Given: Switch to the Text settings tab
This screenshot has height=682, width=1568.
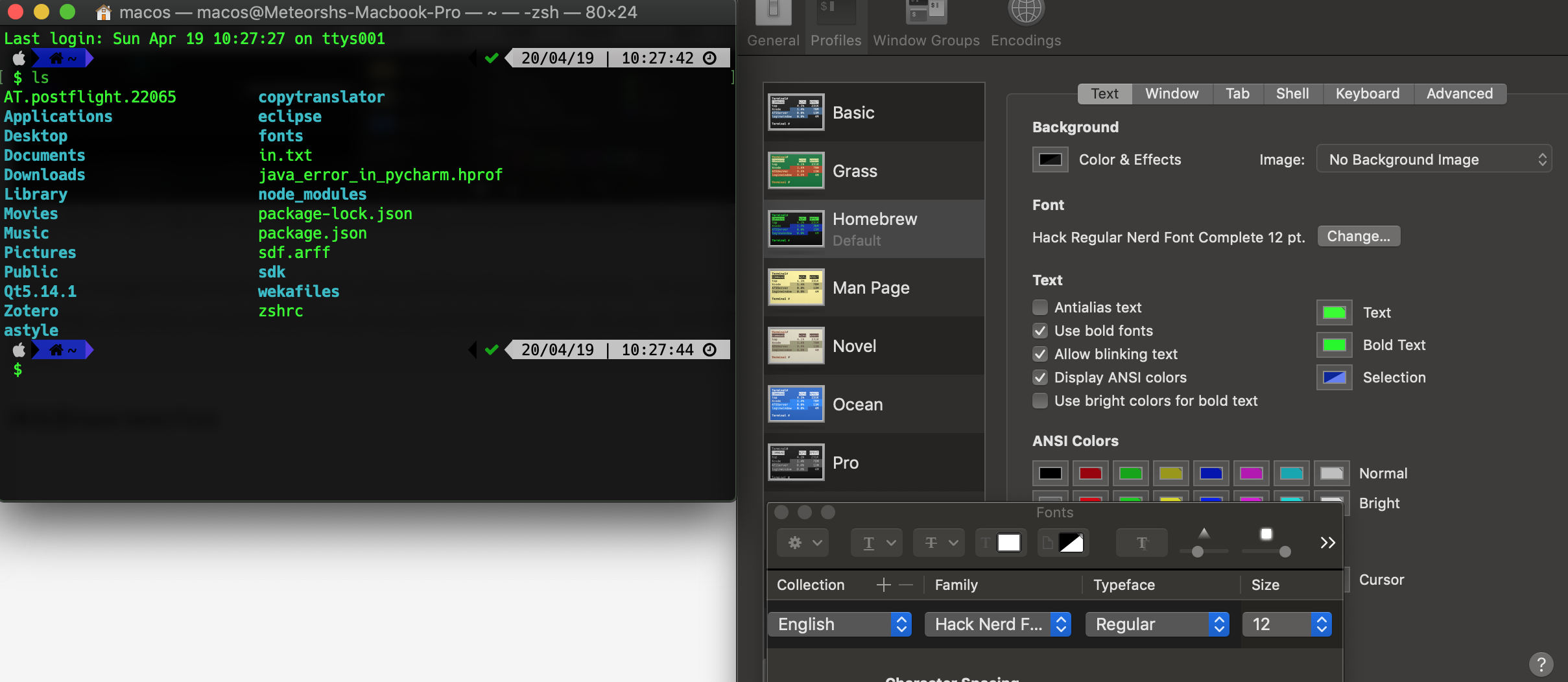Looking at the screenshot, I should click(1104, 93).
